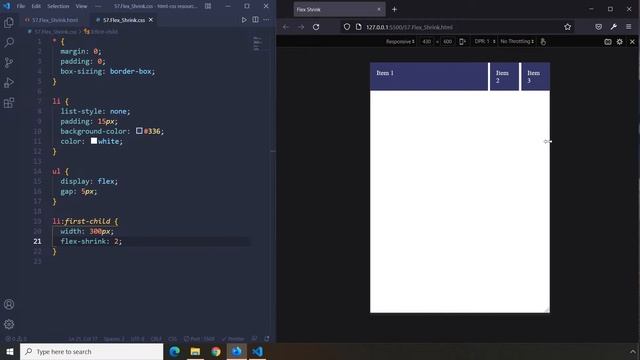Open the Responsive device dropdown
This screenshot has width=640, height=360.
[x=400, y=42]
